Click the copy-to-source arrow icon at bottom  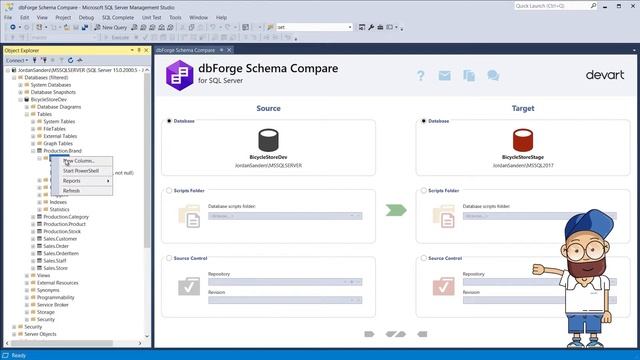pos(422,334)
